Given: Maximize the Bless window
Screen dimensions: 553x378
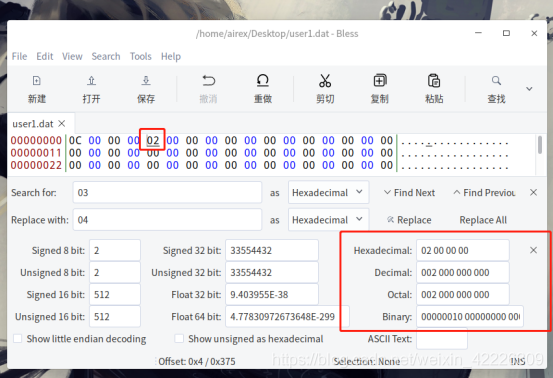Looking at the screenshot, I should pyautogui.click(x=506, y=33).
